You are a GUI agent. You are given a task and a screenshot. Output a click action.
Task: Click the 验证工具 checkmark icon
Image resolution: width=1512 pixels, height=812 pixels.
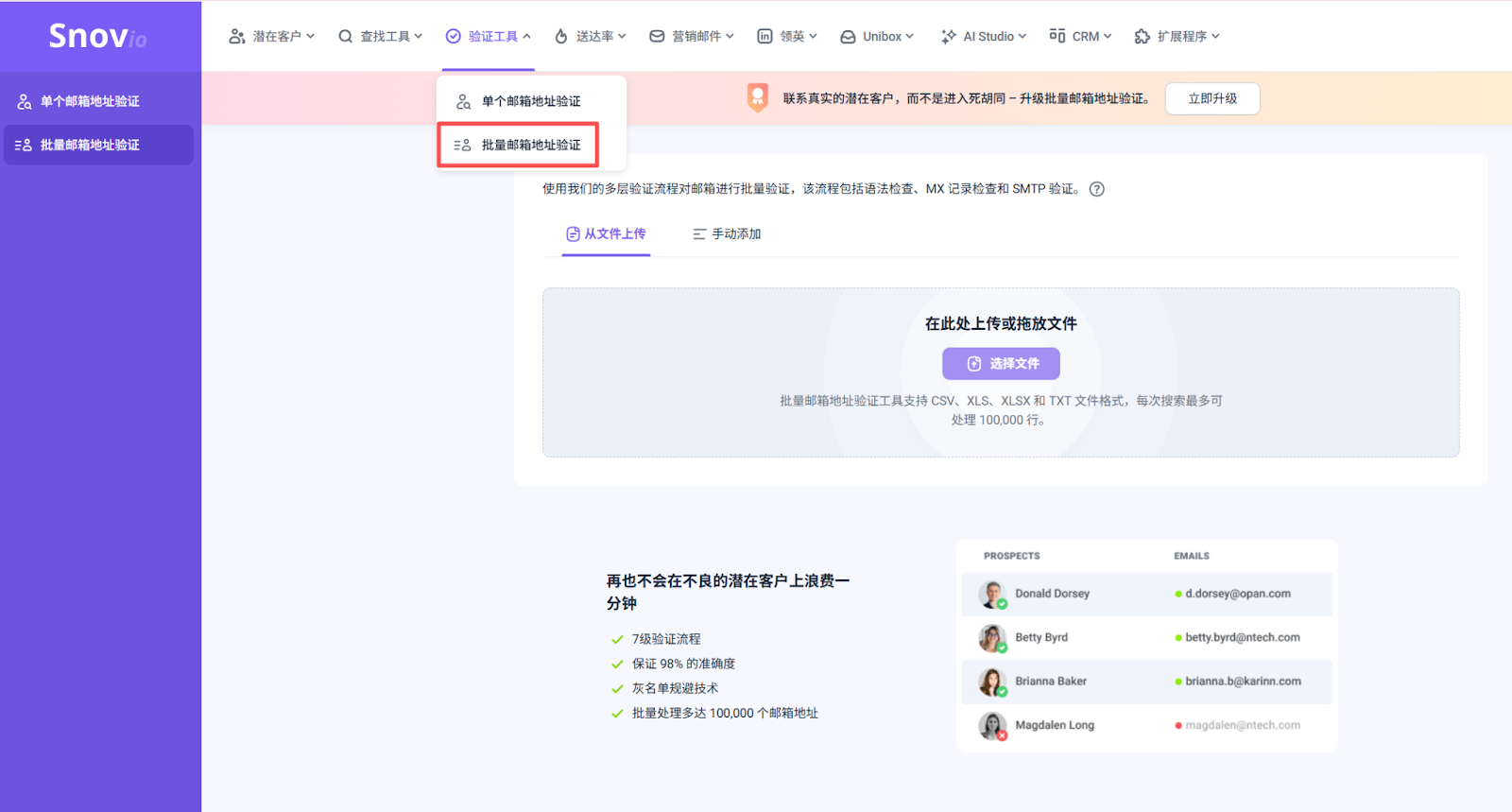click(x=454, y=36)
